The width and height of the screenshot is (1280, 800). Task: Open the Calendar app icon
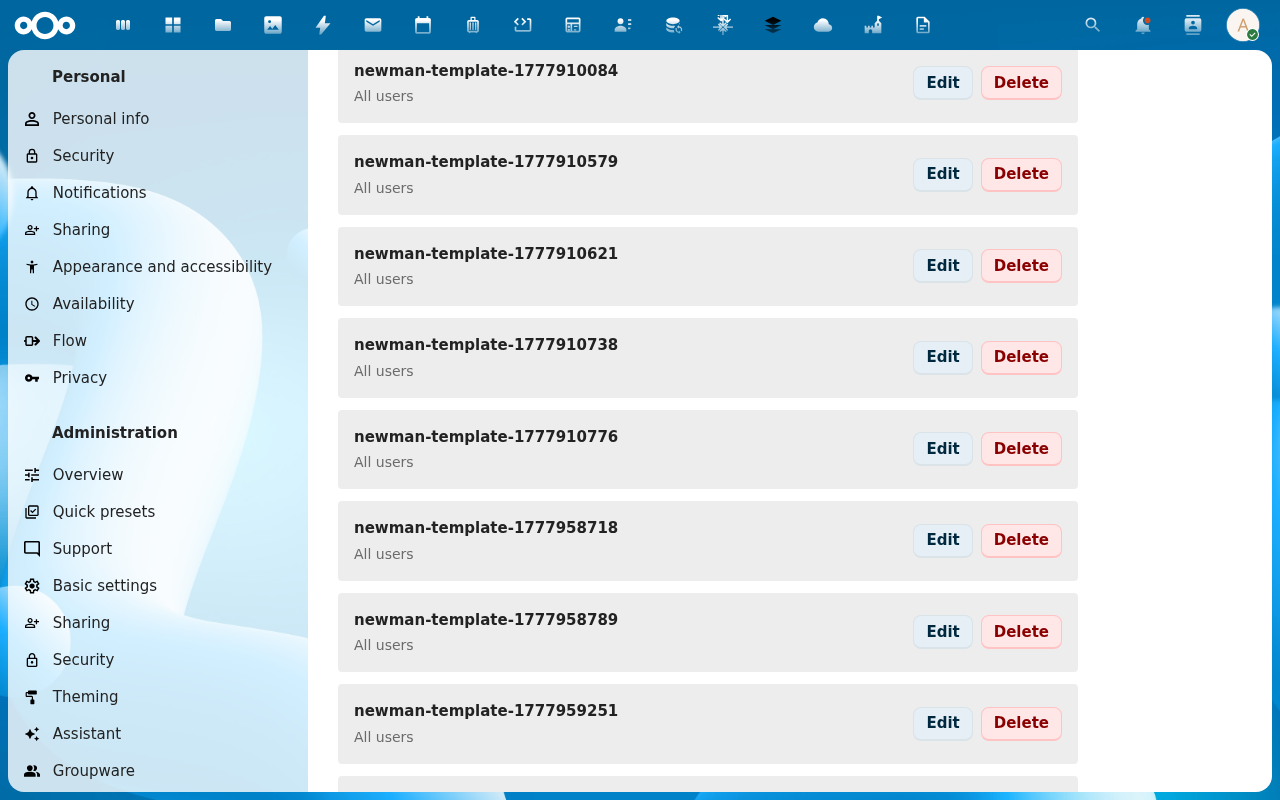[x=423, y=25]
